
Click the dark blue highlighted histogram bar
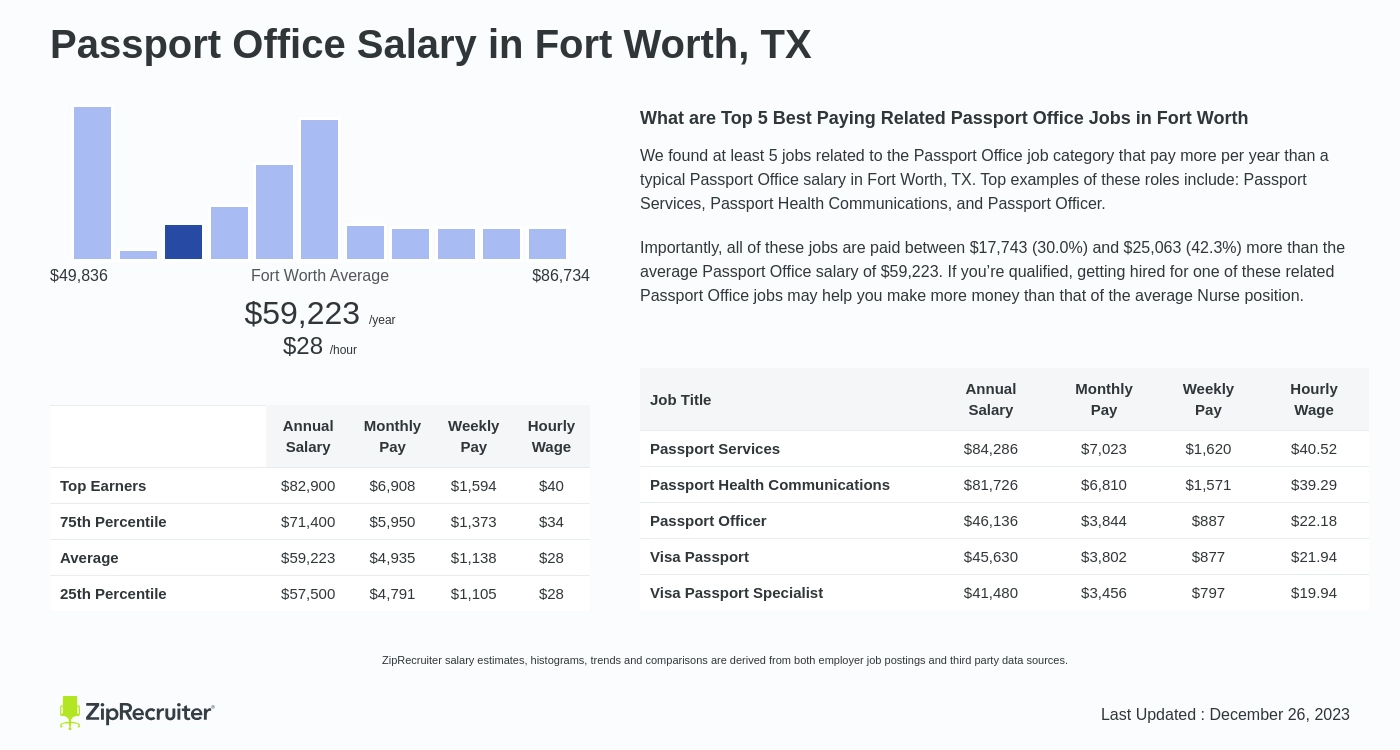tap(183, 242)
